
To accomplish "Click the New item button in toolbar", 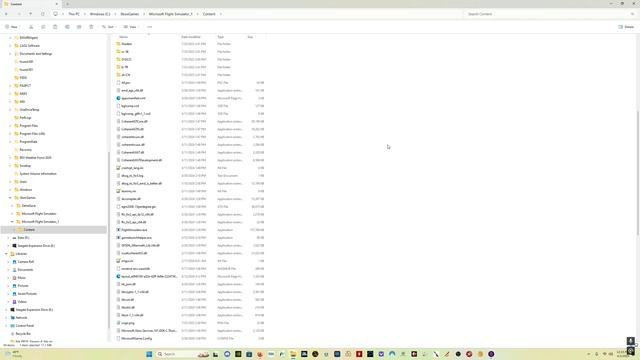I will point(11,27).
